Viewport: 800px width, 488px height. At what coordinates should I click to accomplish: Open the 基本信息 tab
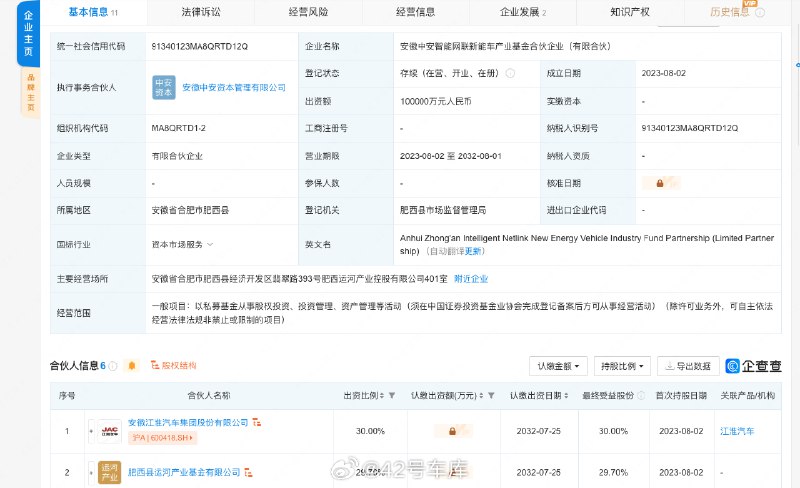93,12
